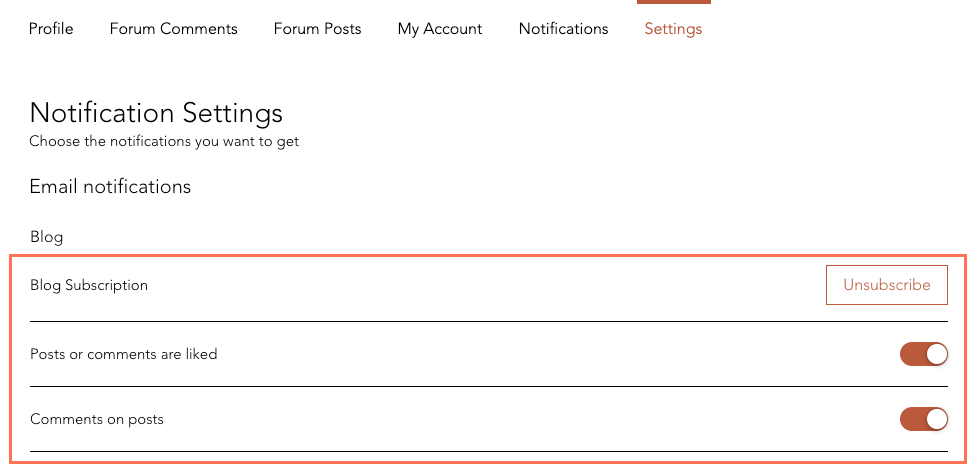View the Notifications tab
The image size is (974, 471).
pos(563,29)
